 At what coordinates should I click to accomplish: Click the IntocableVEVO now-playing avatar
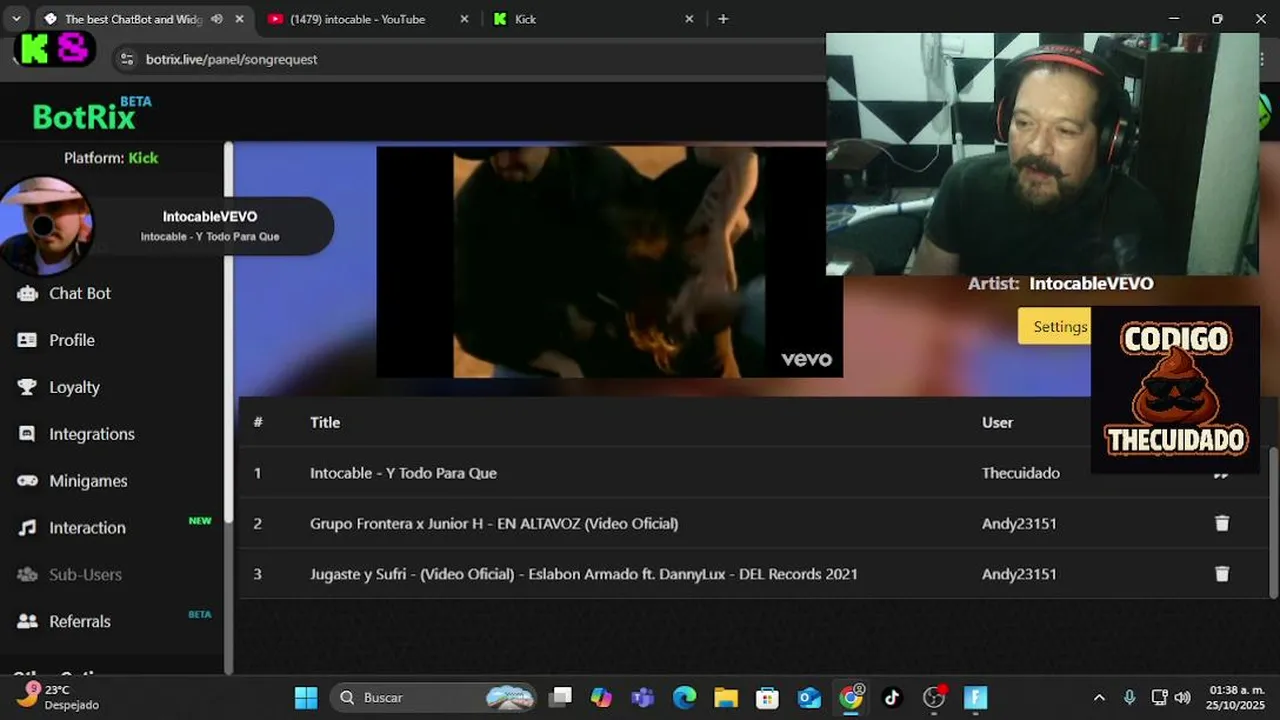click(47, 226)
